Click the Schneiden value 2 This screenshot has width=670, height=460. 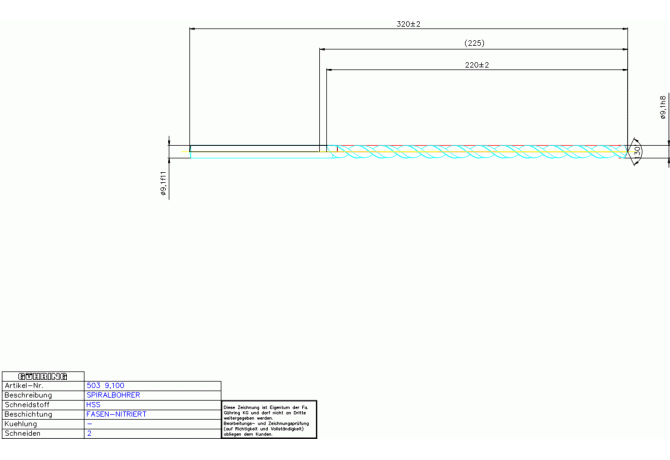tap(89, 434)
